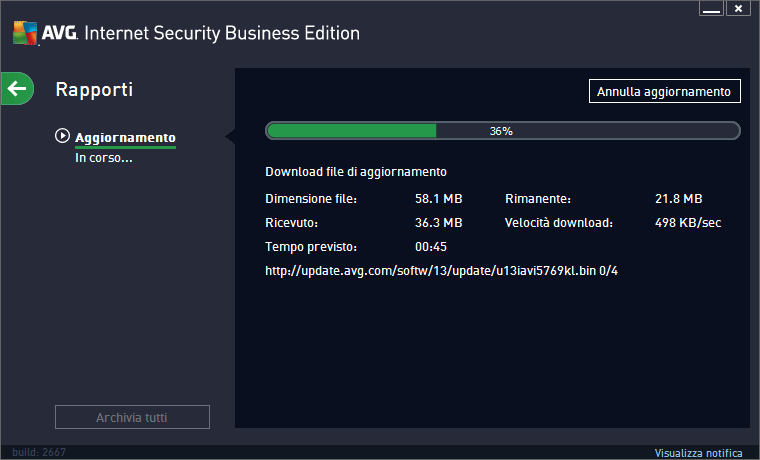Click the estimated time 00:45
The width and height of the screenshot is (760, 460).
click(431, 247)
